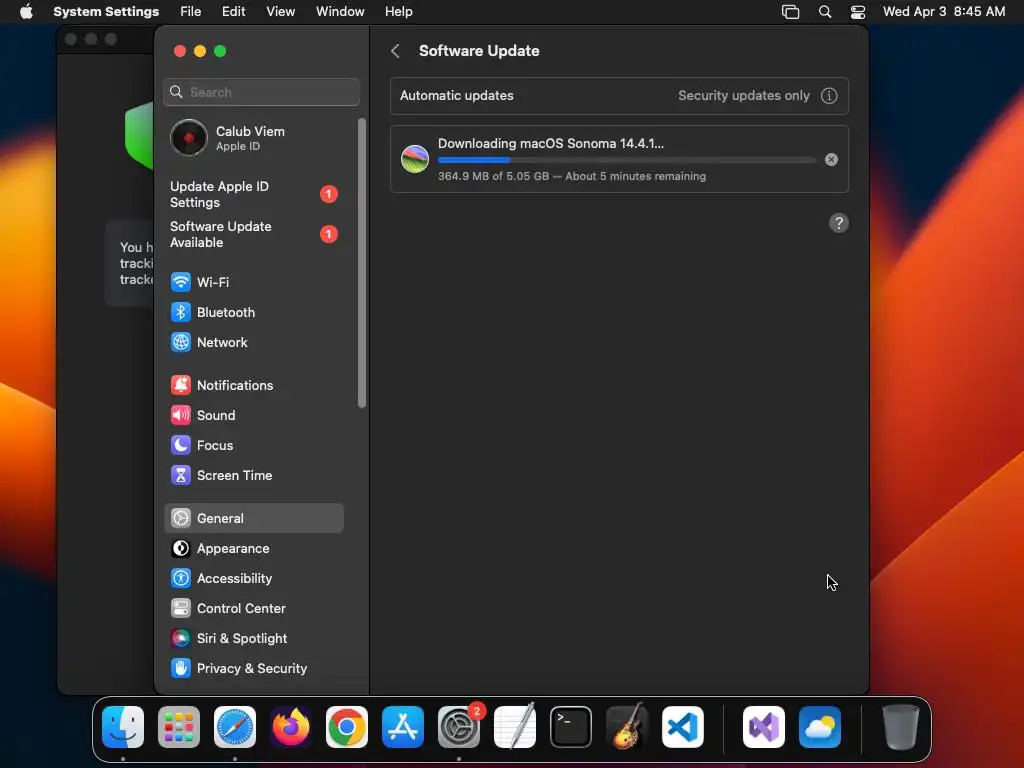
Task: Open Focus settings
Action: [253, 445]
